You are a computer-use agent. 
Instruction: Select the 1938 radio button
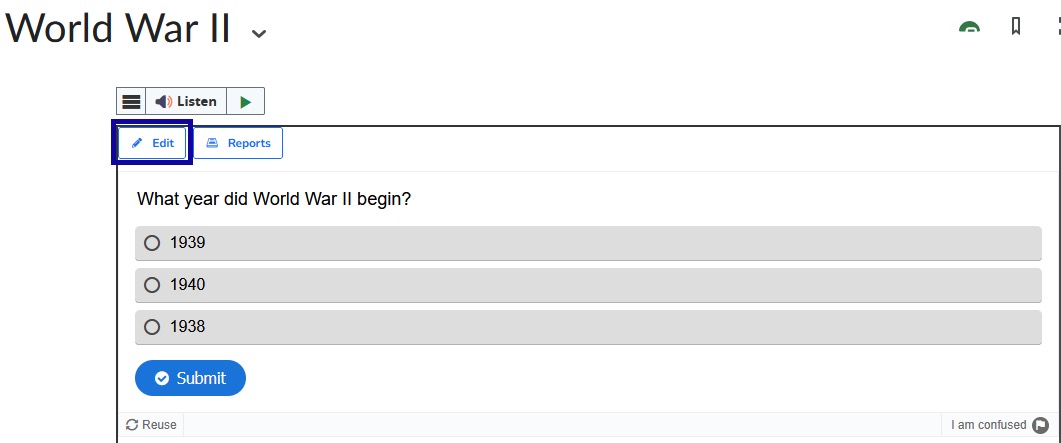[152, 327]
